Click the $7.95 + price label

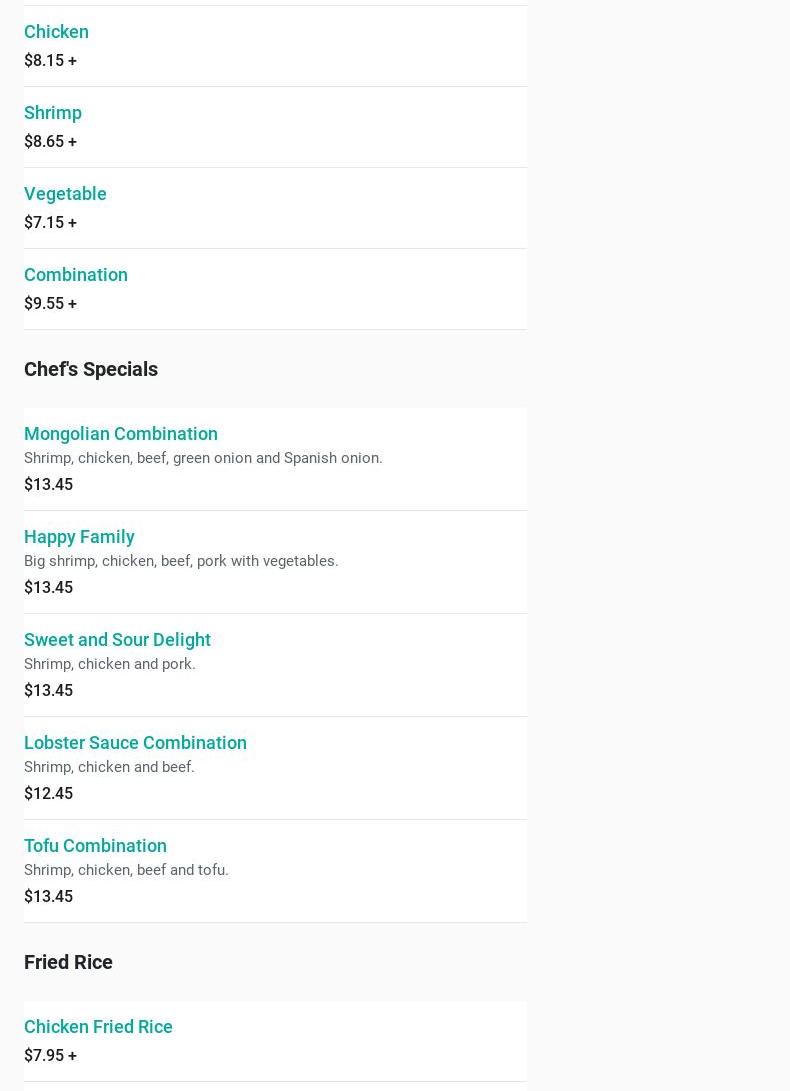coord(50,1056)
